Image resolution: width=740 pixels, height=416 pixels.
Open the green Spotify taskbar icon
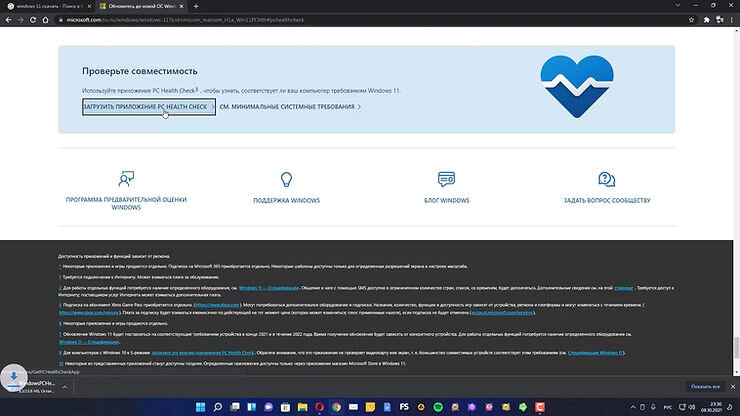coord(438,407)
